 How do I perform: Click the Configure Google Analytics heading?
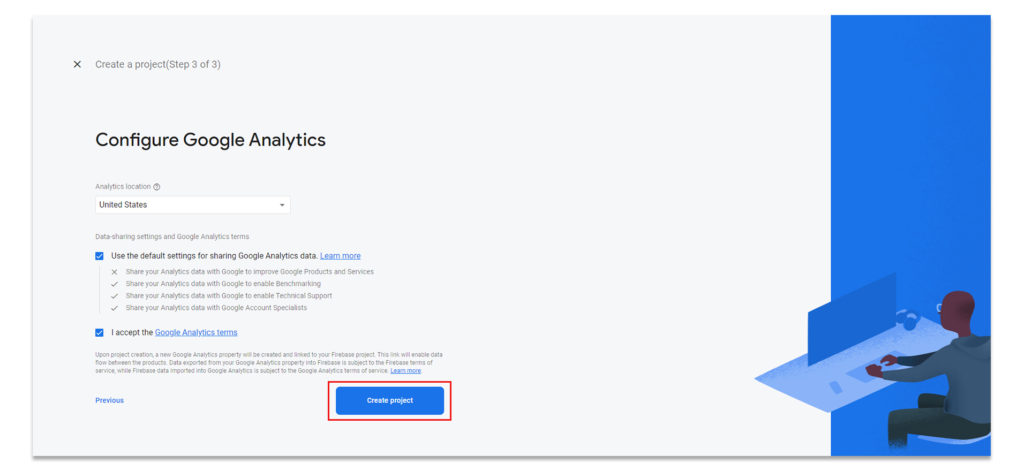(x=210, y=140)
